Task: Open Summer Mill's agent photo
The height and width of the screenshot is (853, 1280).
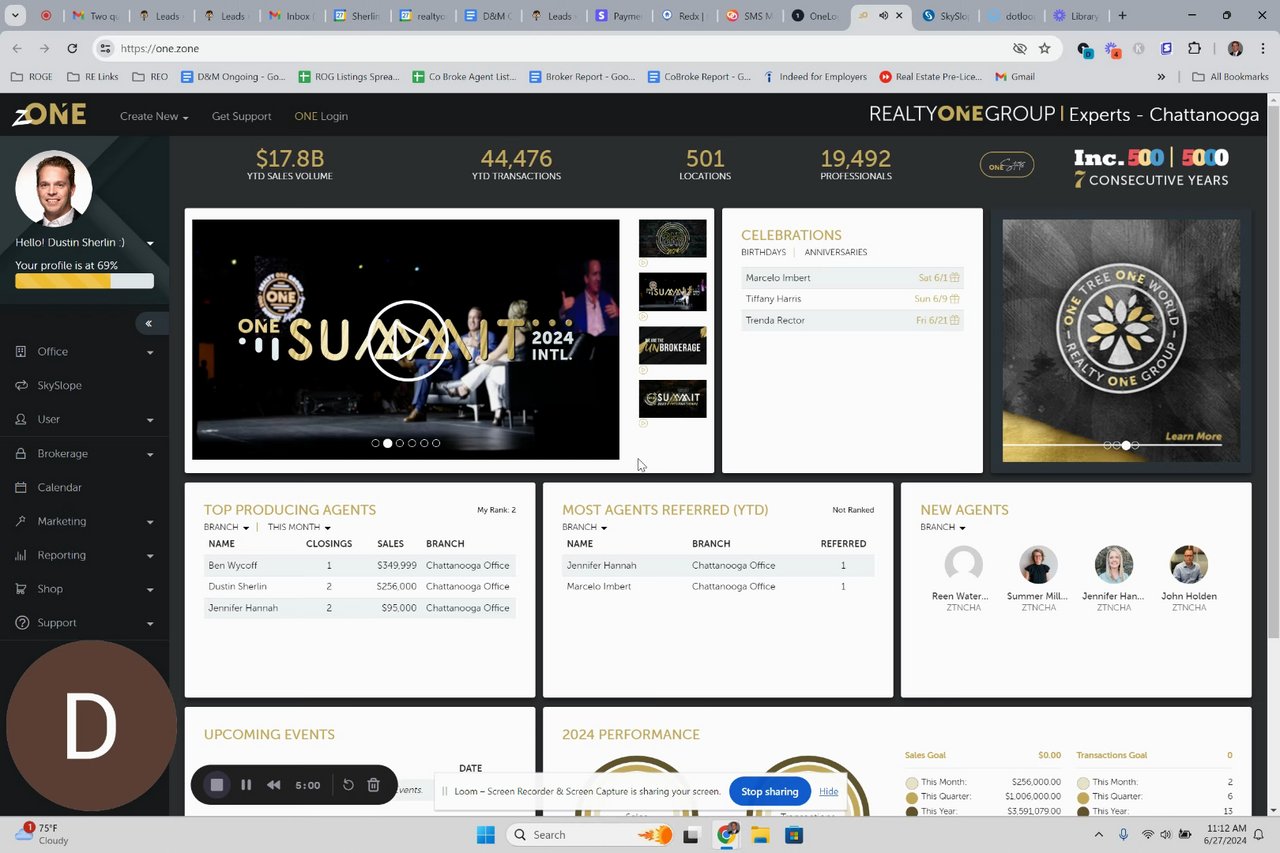Action: point(1038,565)
